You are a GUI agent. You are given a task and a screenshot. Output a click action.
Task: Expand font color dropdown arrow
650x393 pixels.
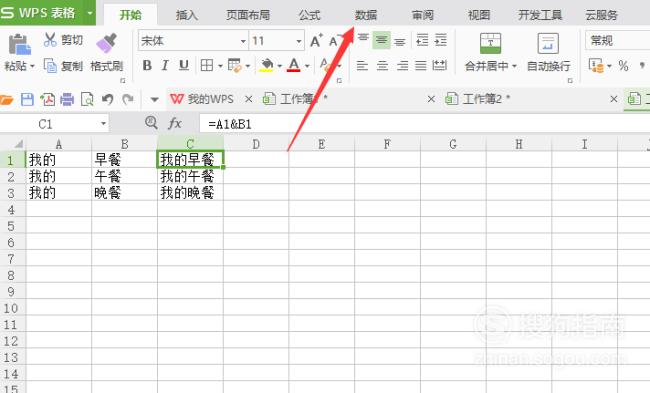[x=307, y=66]
